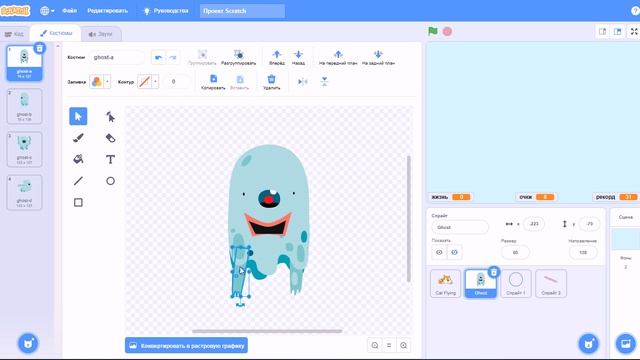
Task: Bring selection to front
Action: tap(338, 54)
